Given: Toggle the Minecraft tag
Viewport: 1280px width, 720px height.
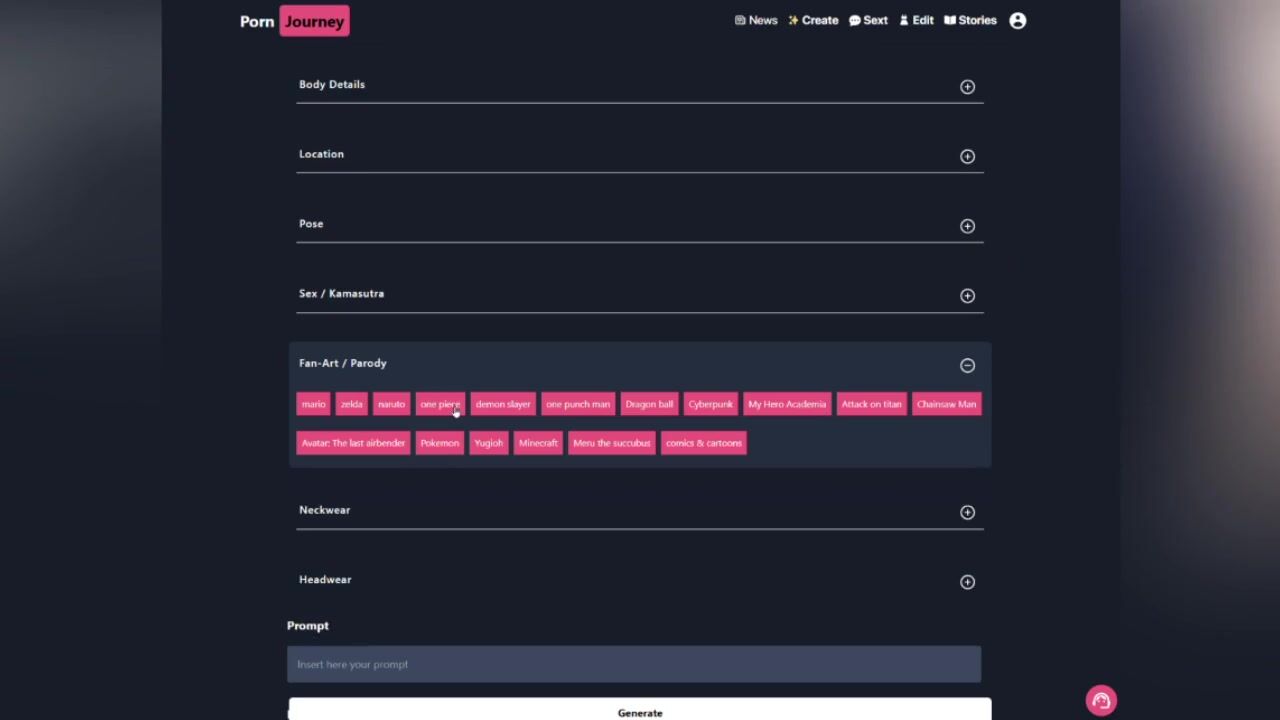Looking at the screenshot, I should click(538, 443).
